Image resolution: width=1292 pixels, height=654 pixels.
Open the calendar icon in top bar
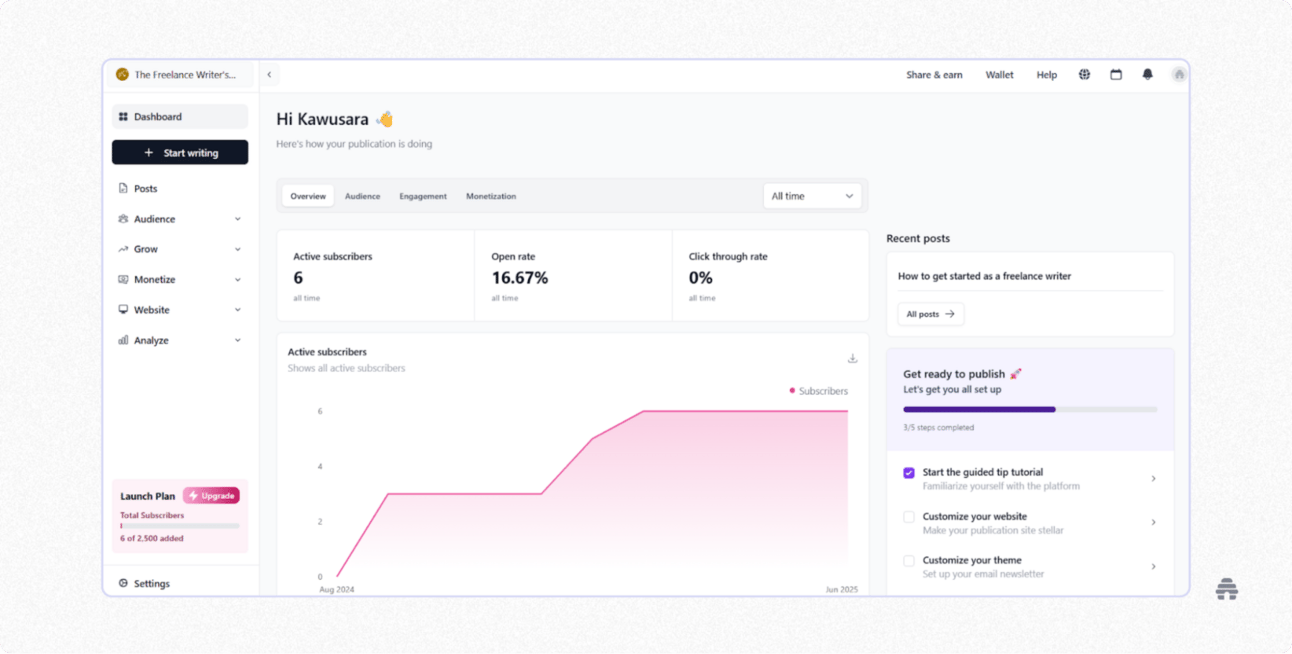(1116, 74)
